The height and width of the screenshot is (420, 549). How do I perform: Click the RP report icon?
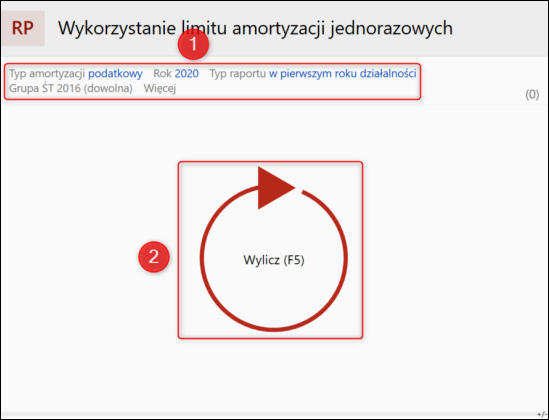point(23,28)
